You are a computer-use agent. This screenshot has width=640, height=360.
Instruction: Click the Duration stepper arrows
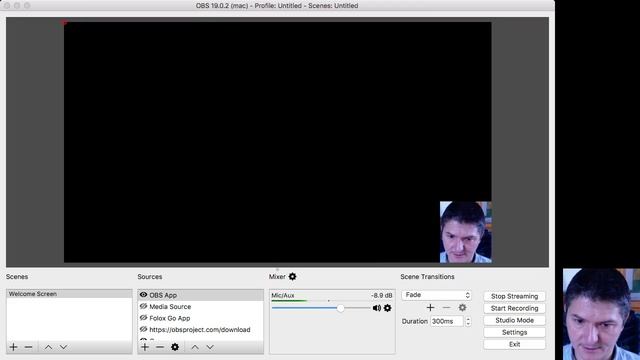[468, 321]
